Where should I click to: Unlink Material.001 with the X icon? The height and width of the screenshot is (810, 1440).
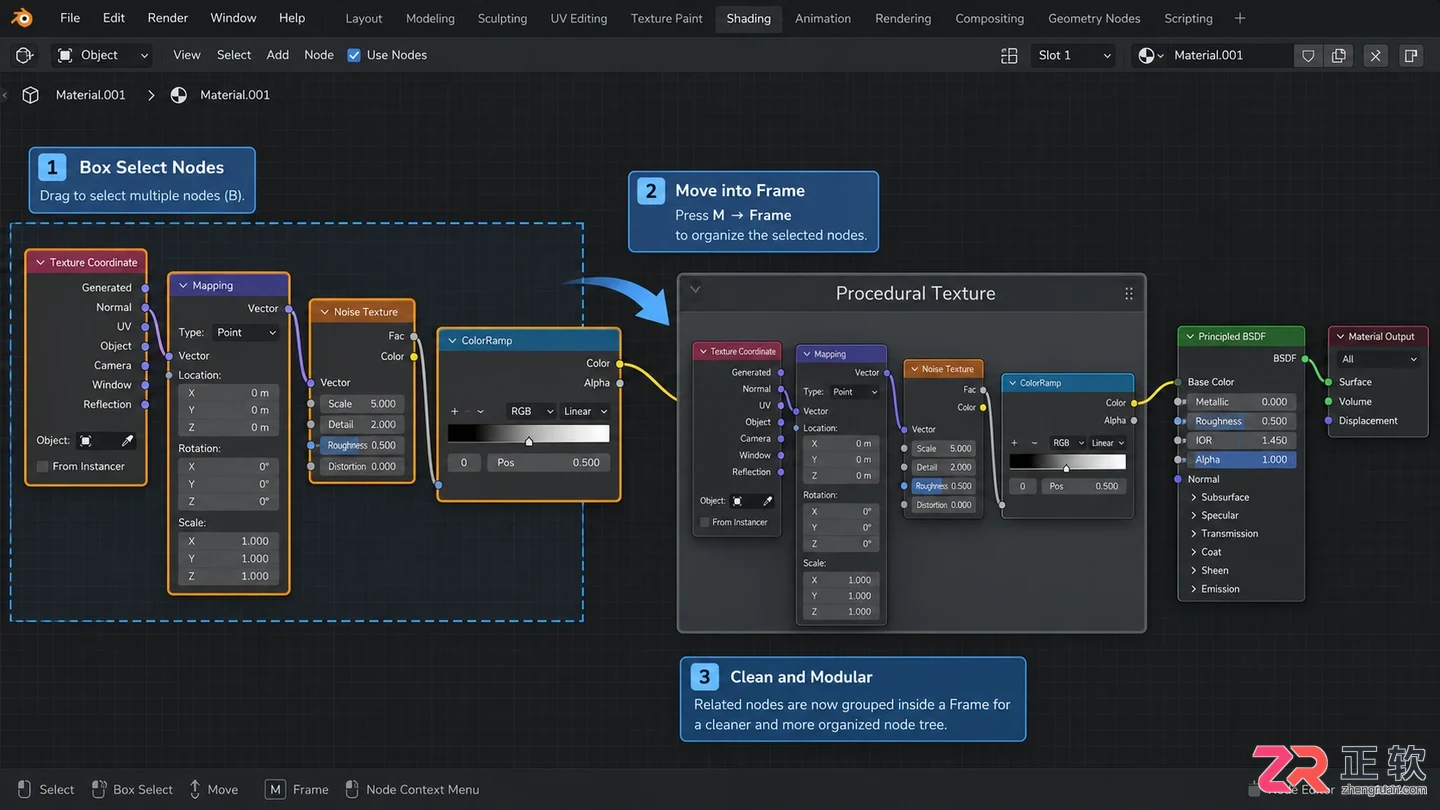1376,55
